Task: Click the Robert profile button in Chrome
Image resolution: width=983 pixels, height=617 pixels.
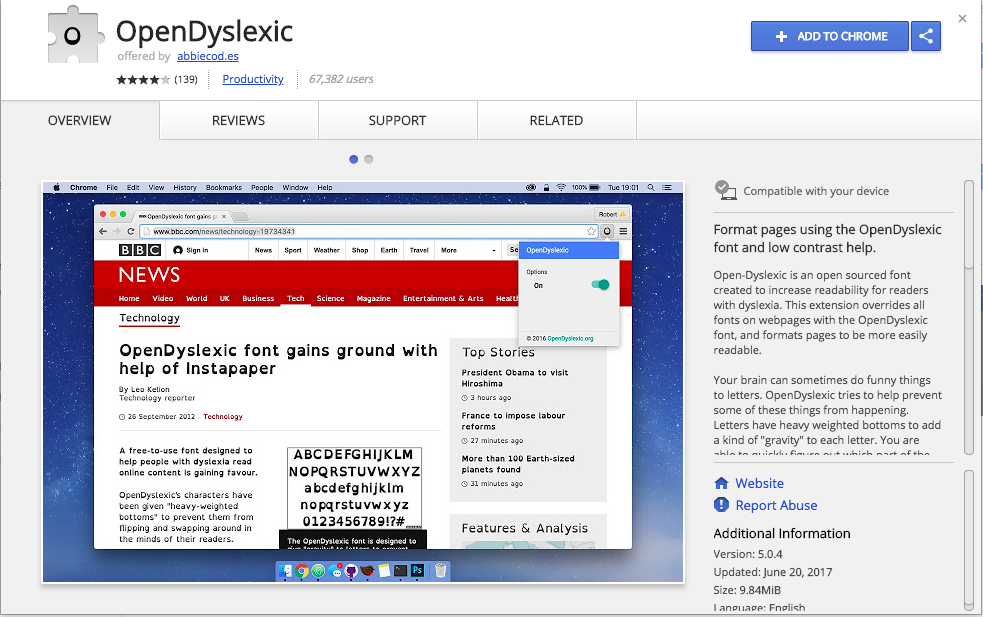Action: [611, 214]
